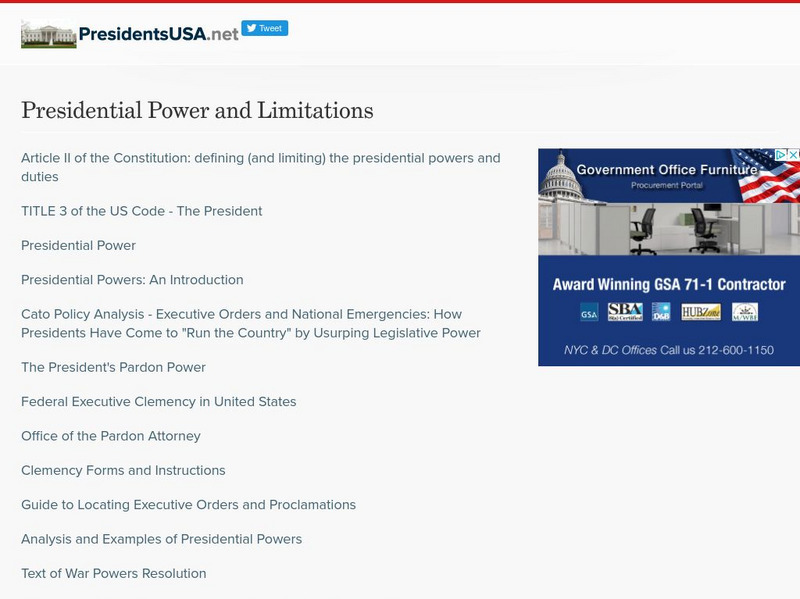Click the D&B logo in the ad

(661, 312)
